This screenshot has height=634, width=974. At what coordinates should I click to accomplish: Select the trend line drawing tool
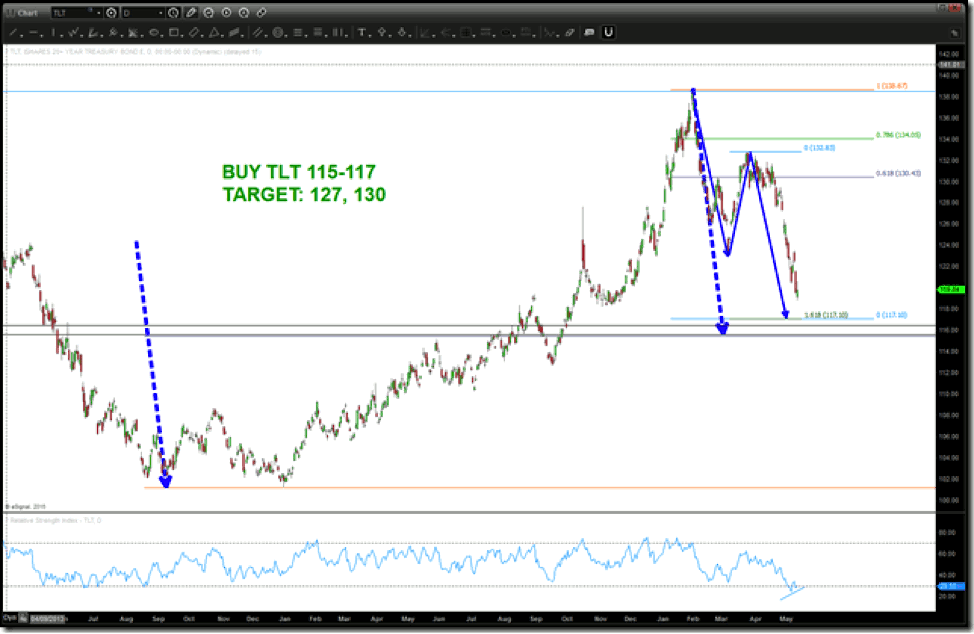click(x=13, y=33)
